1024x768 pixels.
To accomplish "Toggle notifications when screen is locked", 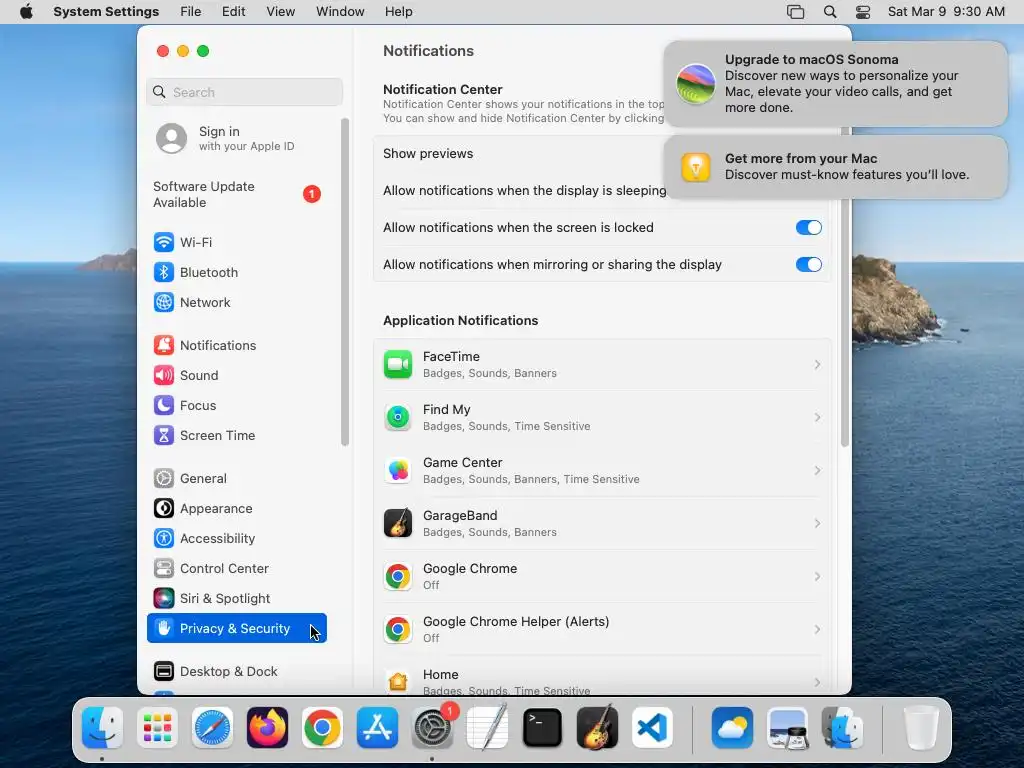I will 808,227.
